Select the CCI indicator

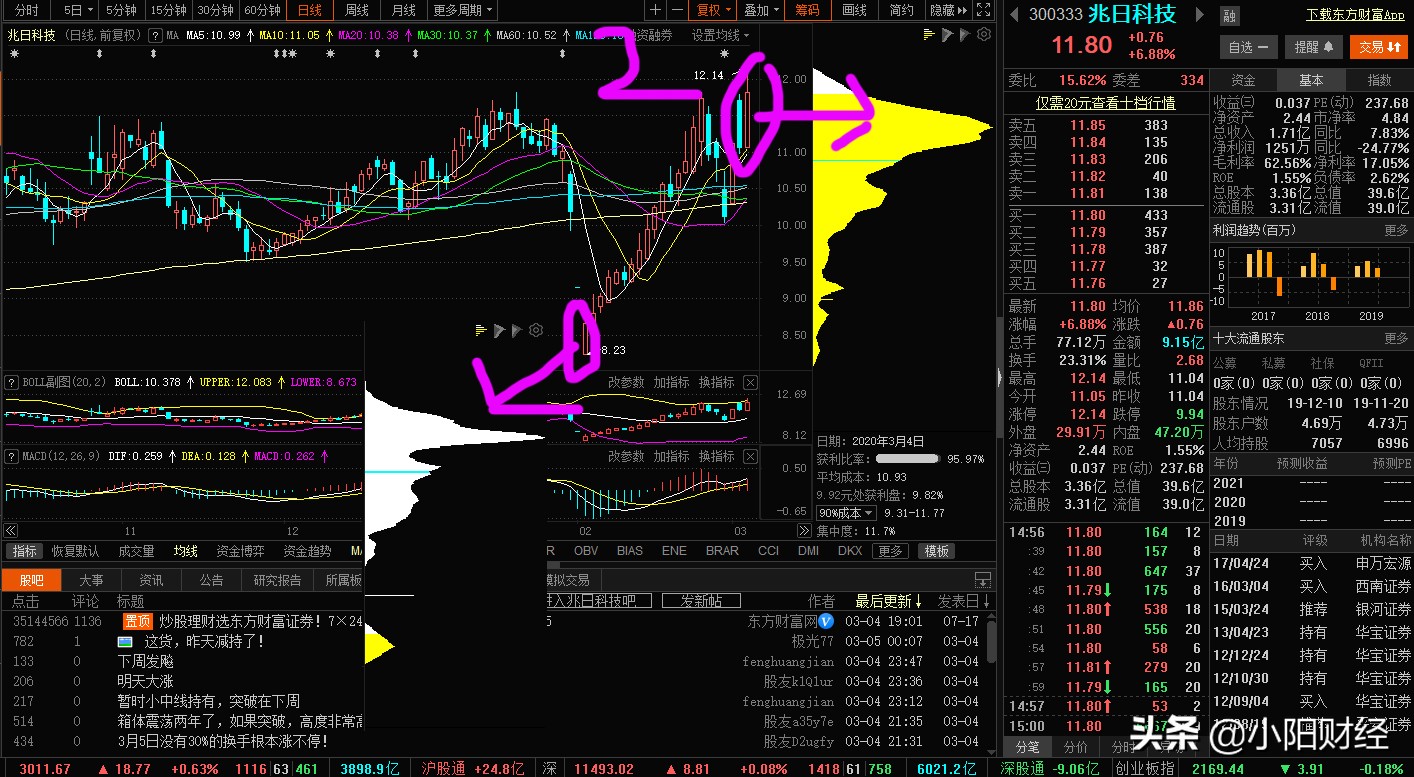(x=768, y=551)
